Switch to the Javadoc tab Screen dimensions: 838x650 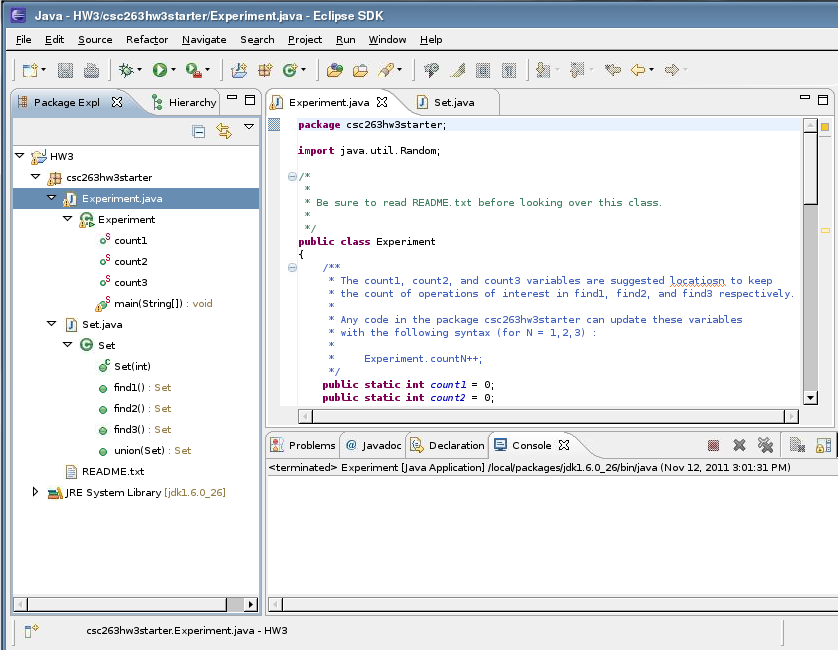(374, 445)
